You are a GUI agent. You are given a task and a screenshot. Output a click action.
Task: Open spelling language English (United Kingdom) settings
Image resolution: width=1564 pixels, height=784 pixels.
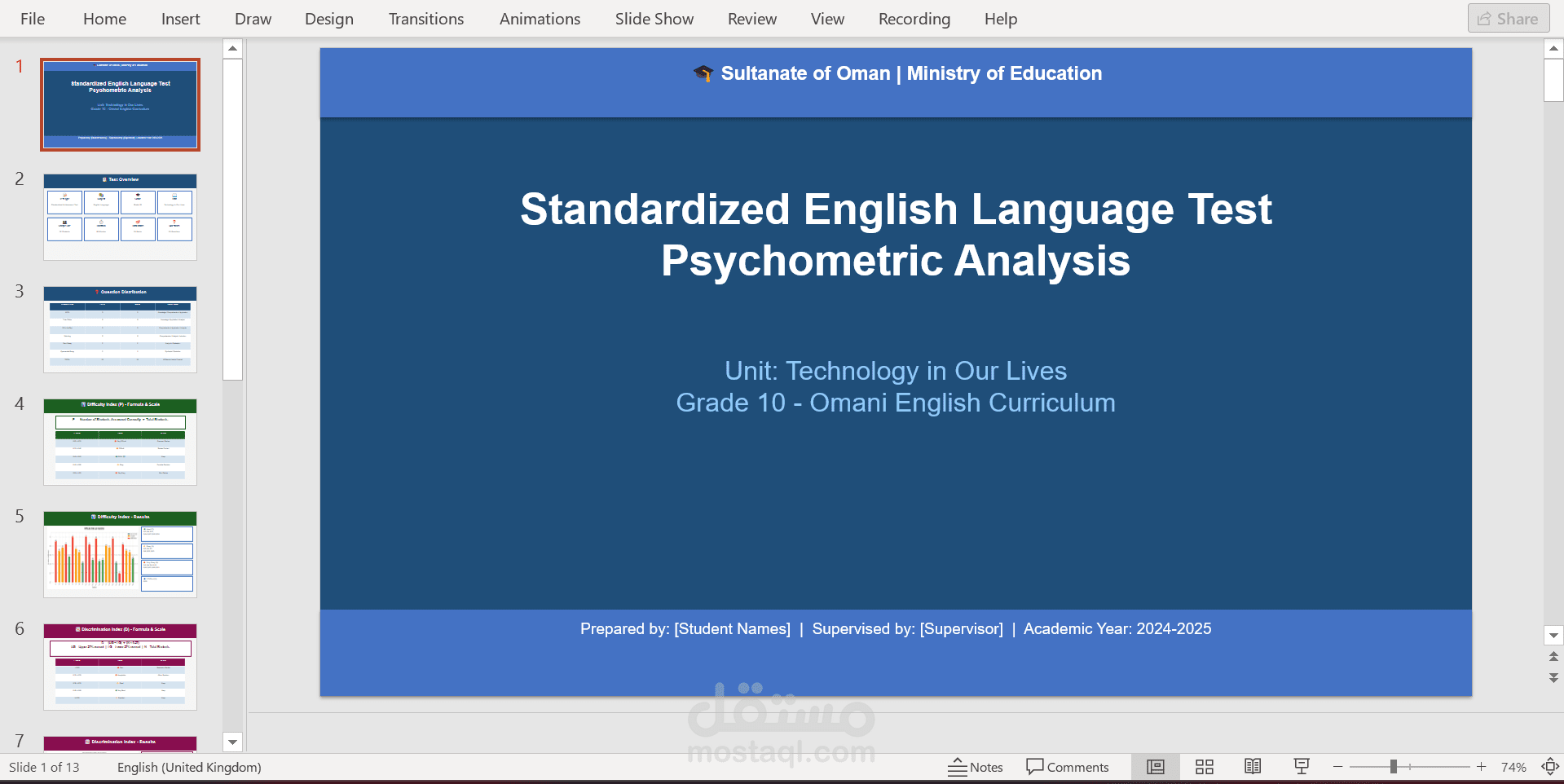point(188,767)
